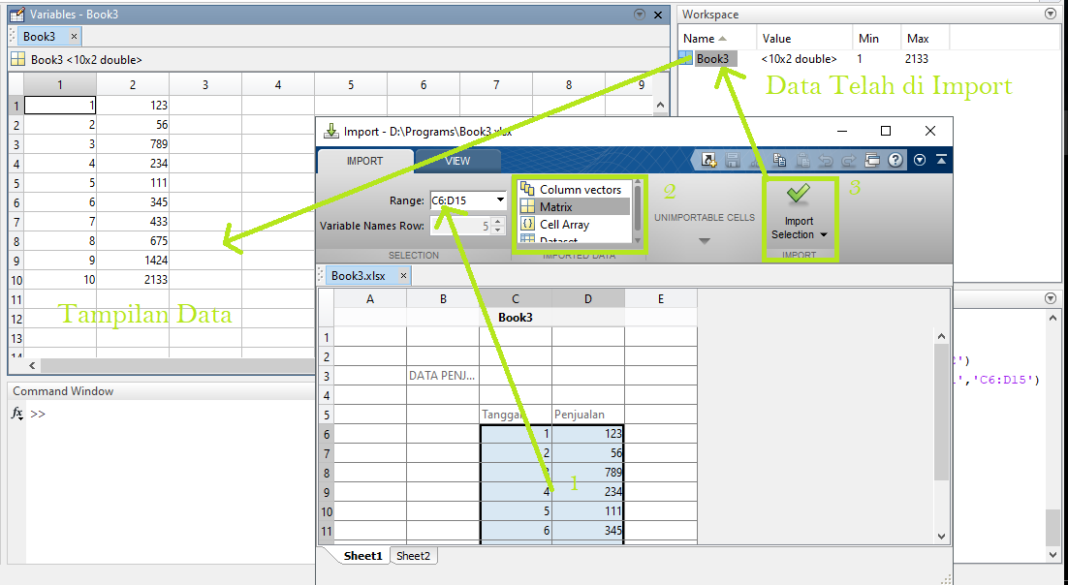Click the Workspace panel options circle button

click(1049, 13)
